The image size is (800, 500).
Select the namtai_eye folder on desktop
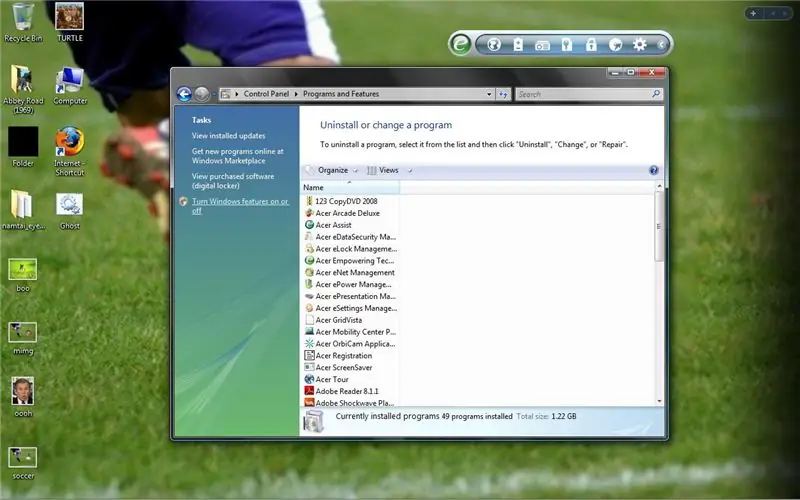point(23,210)
